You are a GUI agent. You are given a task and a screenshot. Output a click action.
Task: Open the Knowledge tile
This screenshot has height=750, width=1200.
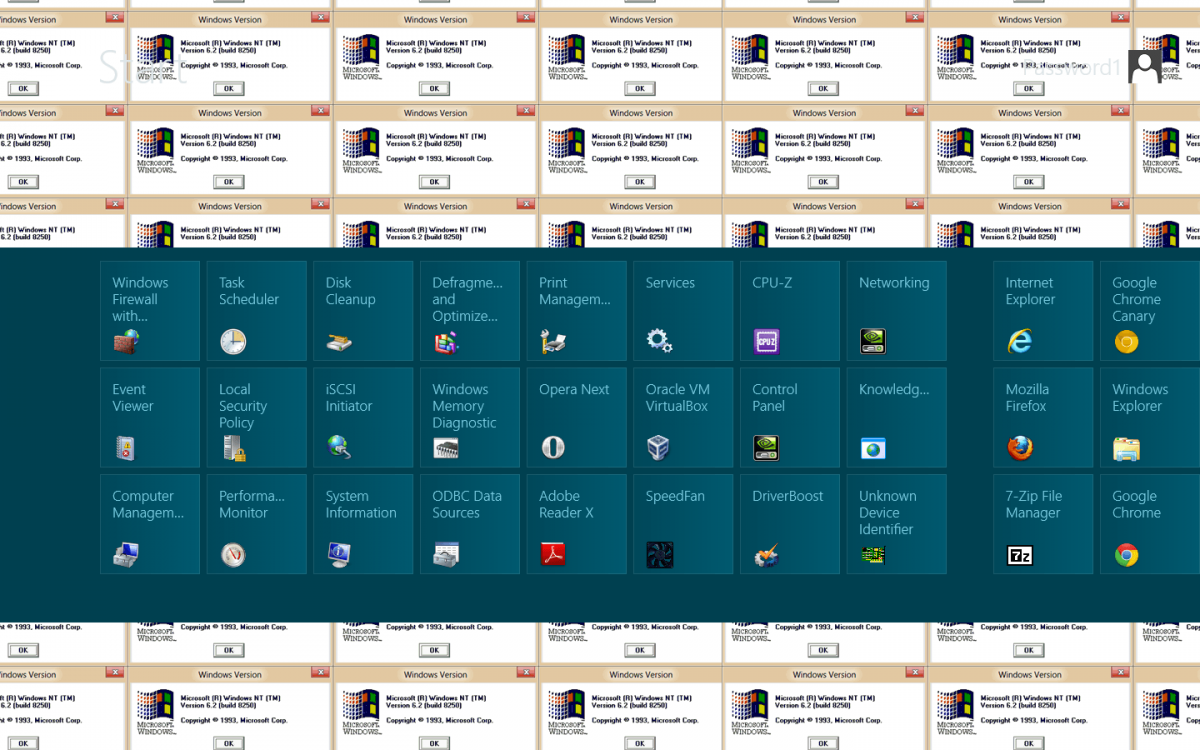coord(897,418)
